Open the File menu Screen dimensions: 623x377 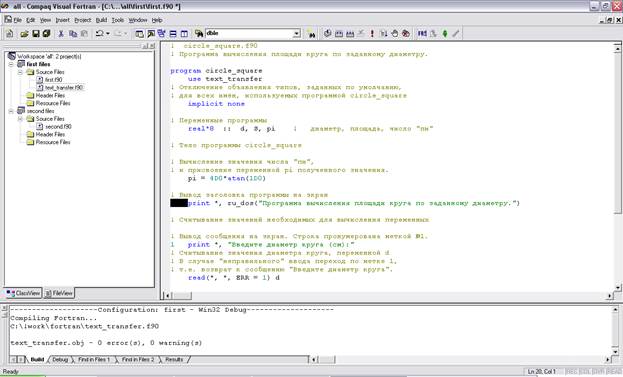[17, 20]
